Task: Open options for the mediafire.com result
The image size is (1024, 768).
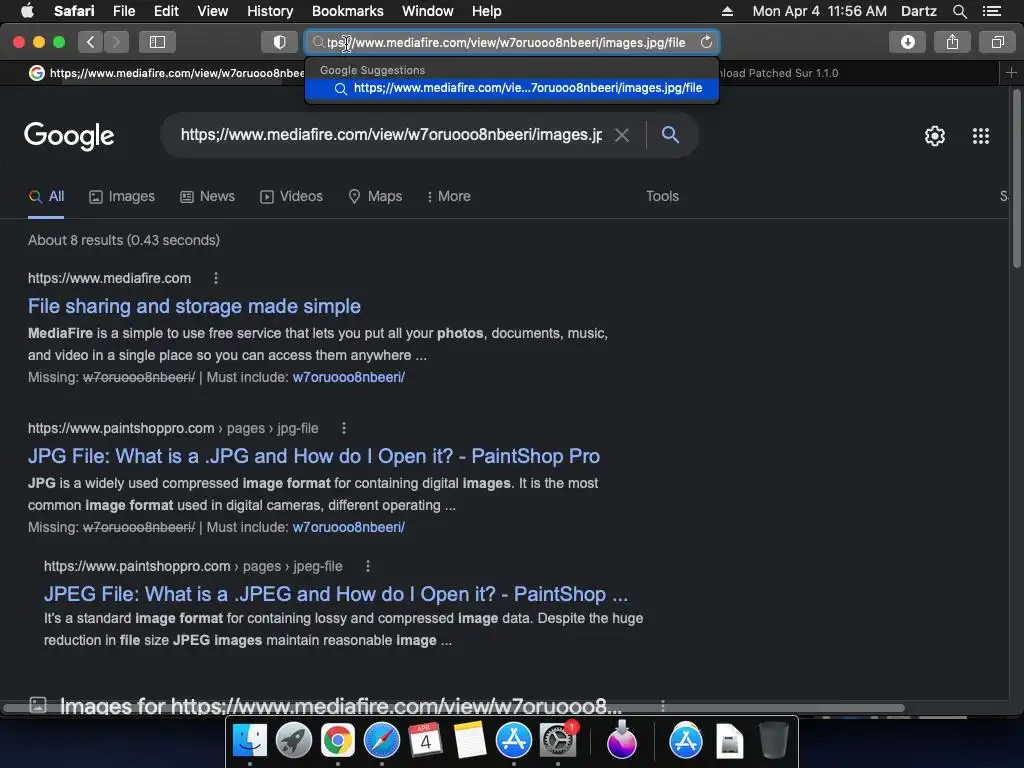Action: click(216, 278)
